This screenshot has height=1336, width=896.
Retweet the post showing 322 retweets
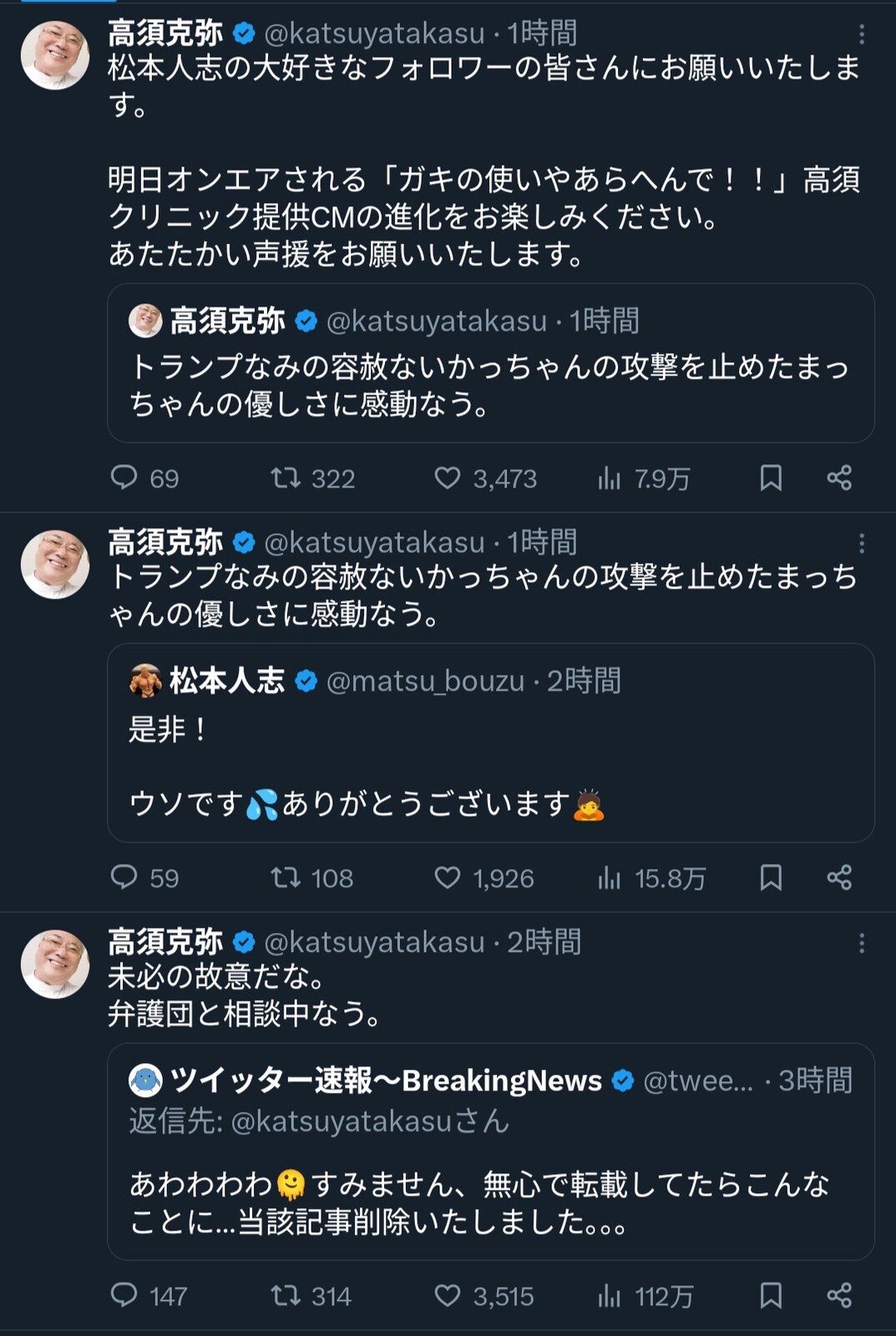pyautogui.click(x=312, y=478)
